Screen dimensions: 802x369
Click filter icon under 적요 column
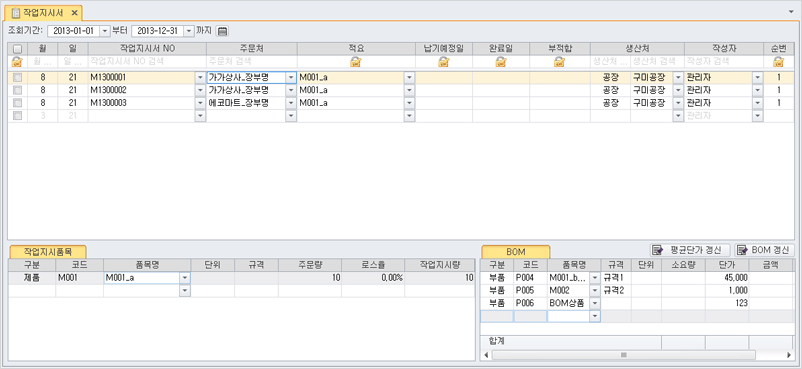(355, 62)
